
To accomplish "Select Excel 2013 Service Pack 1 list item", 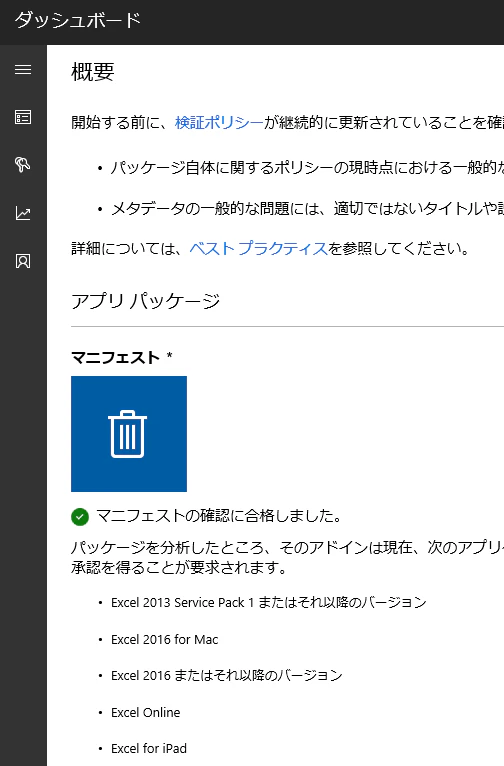I will (269, 602).
